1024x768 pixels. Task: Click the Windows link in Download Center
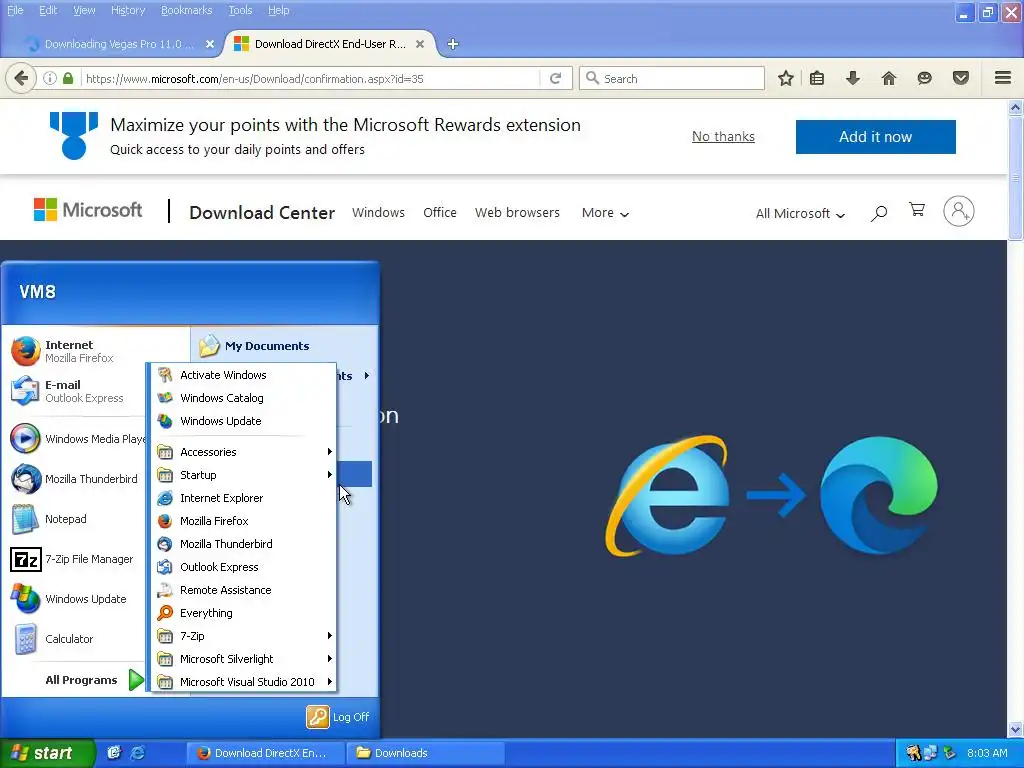(378, 213)
